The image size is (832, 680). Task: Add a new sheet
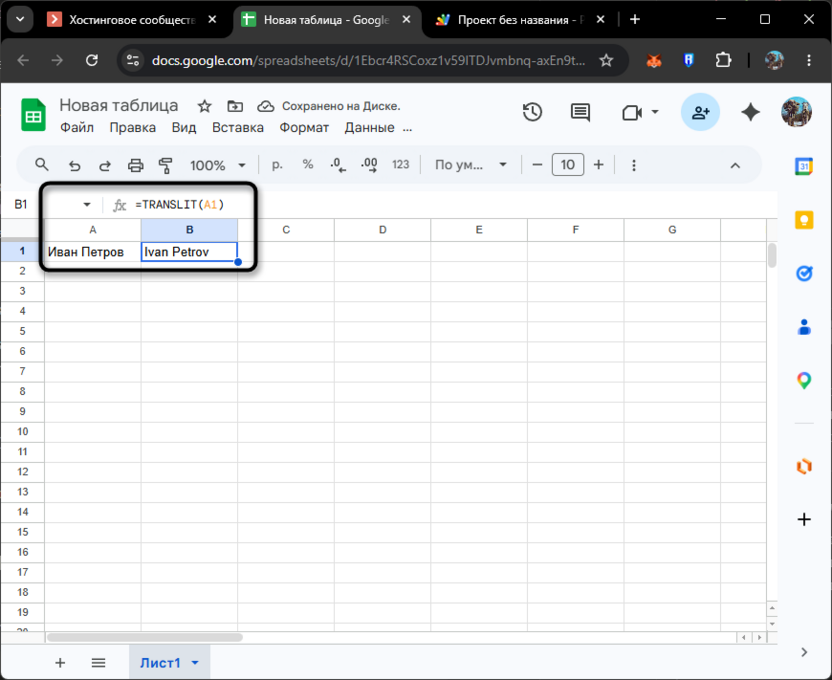(60, 663)
